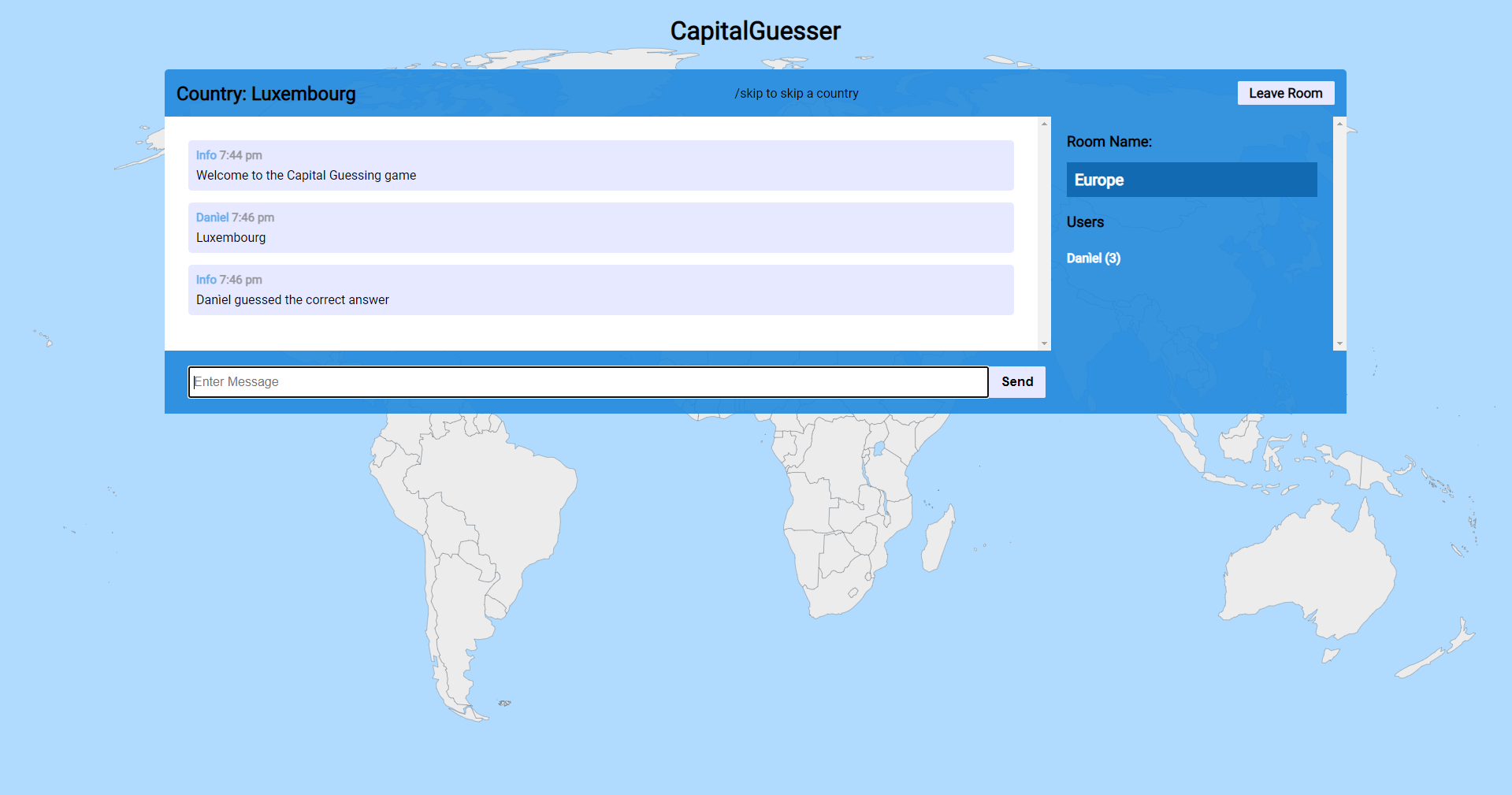Click the sidebar's scroll up arrow
The height and width of the screenshot is (795, 1512).
pos(1339,124)
